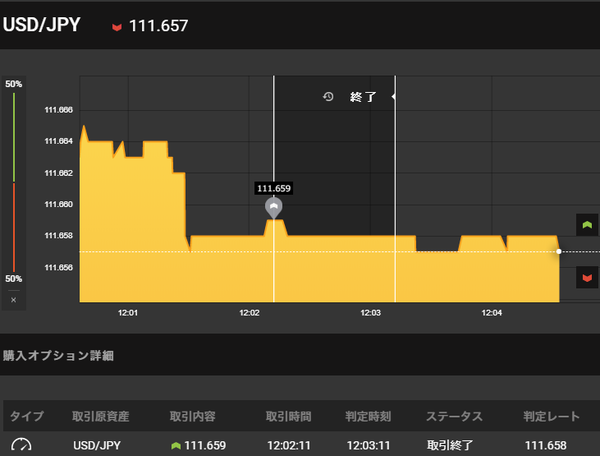Viewport: 600px width, 456px height.
Task: Click the USD/JPY cell in the trade row
Action: [97, 445]
